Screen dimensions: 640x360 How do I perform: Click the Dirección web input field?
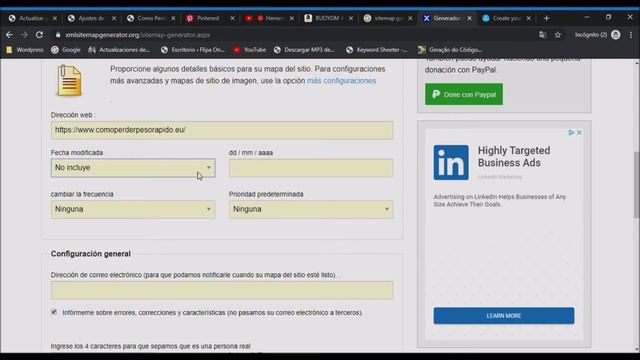pyautogui.click(x=222, y=130)
